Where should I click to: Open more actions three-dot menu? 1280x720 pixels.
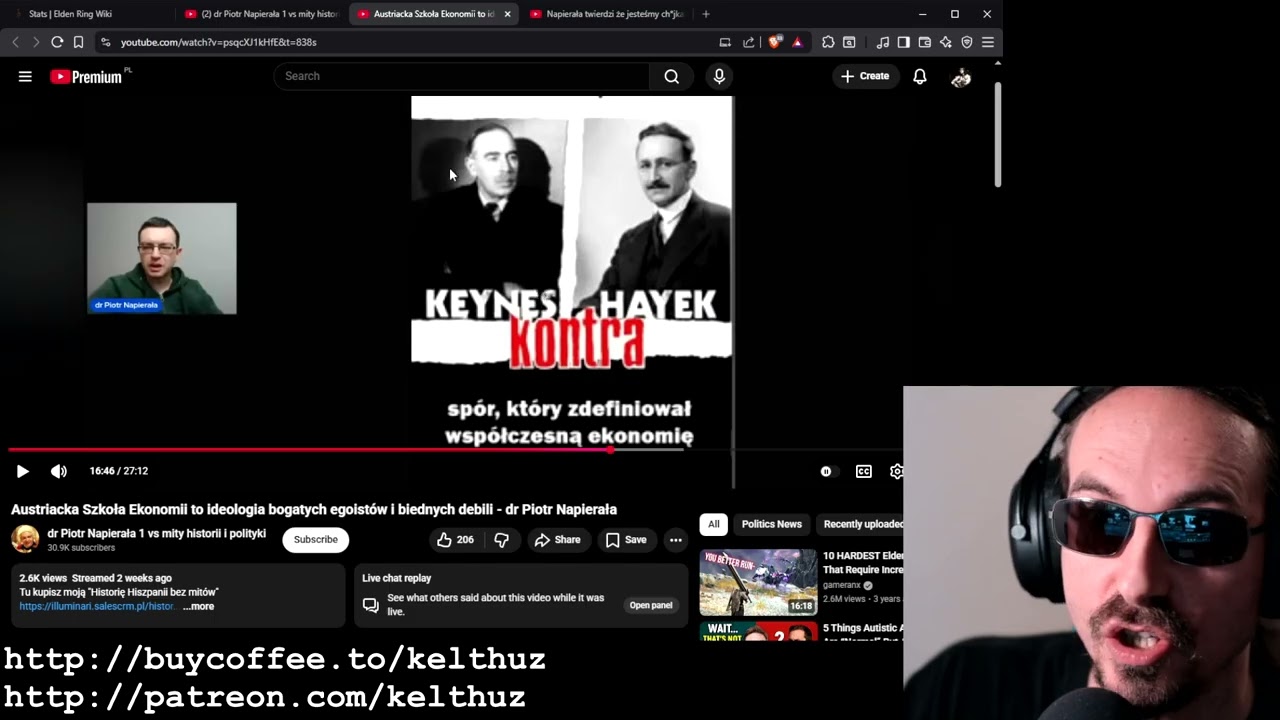(x=676, y=540)
